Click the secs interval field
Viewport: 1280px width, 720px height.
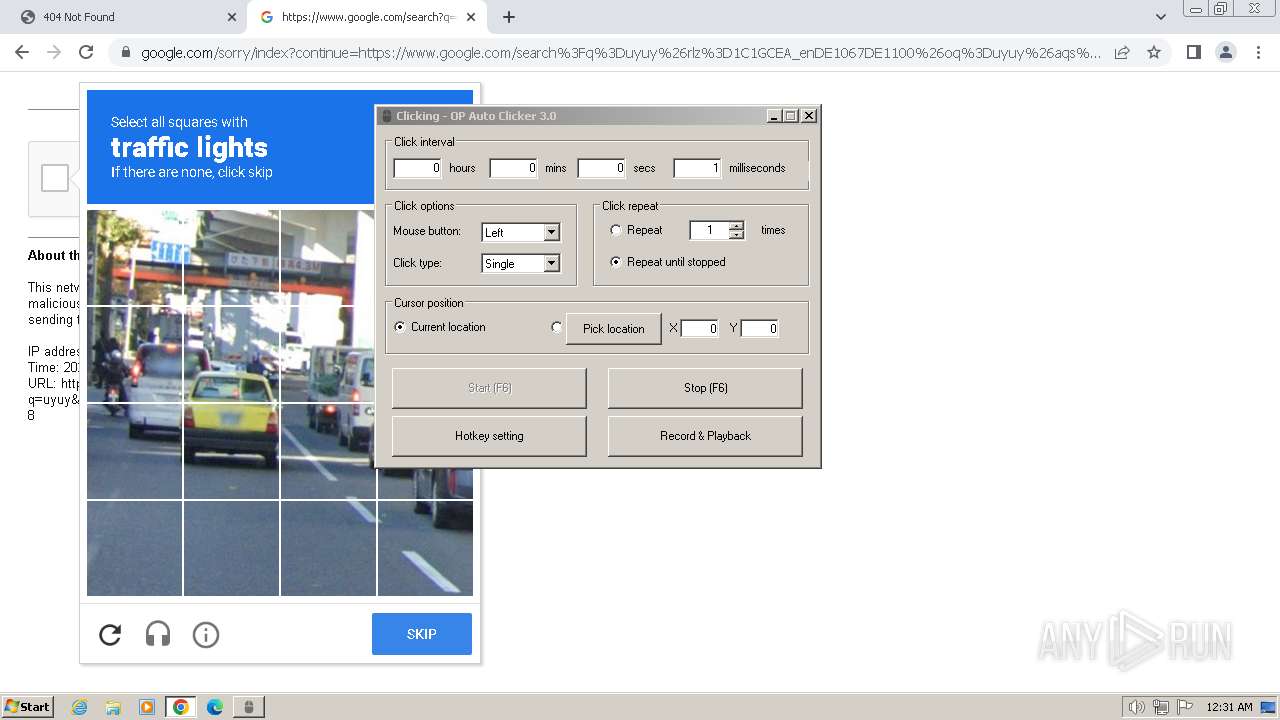click(x=602, y=168)
